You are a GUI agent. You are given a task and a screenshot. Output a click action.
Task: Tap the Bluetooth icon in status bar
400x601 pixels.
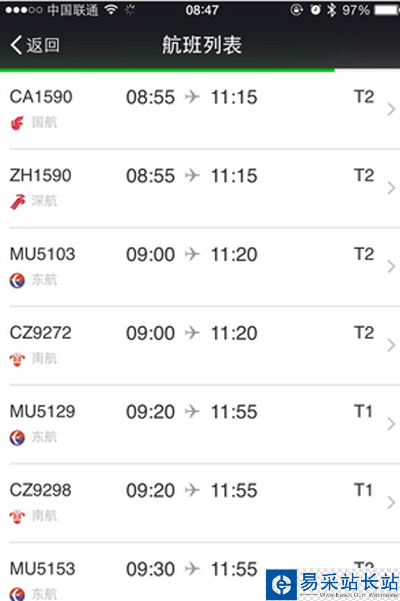point(331,10)
